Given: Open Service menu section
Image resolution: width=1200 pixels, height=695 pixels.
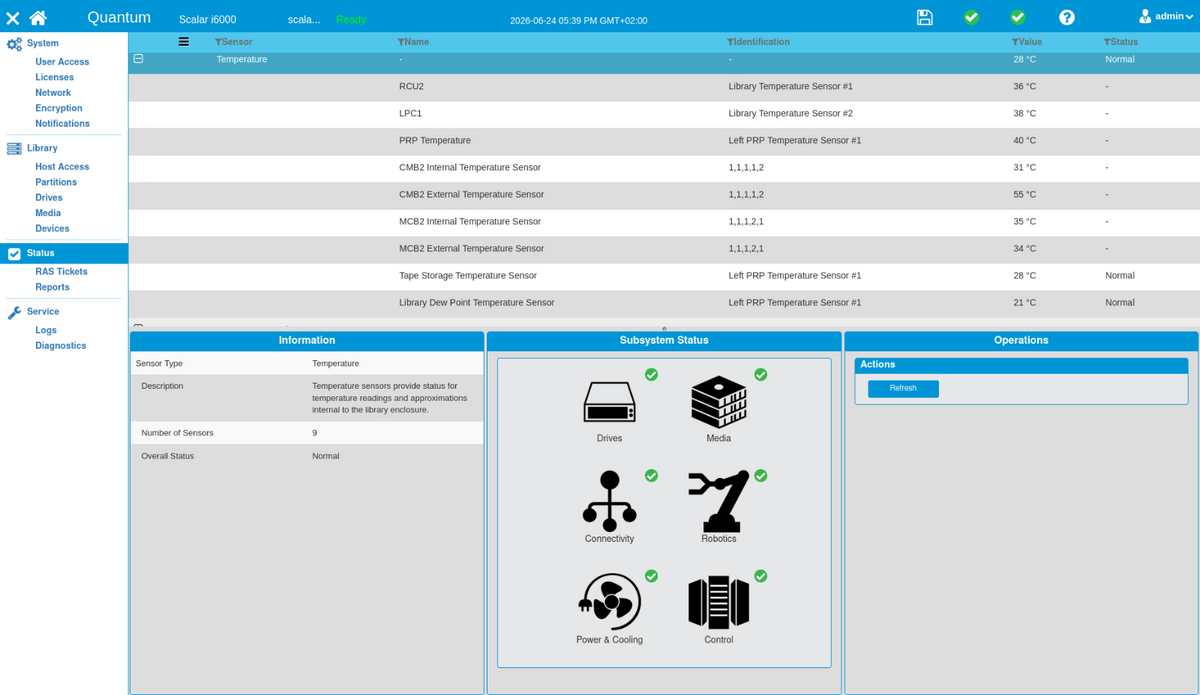Looking at the screenshot, I should pos(43,311).
